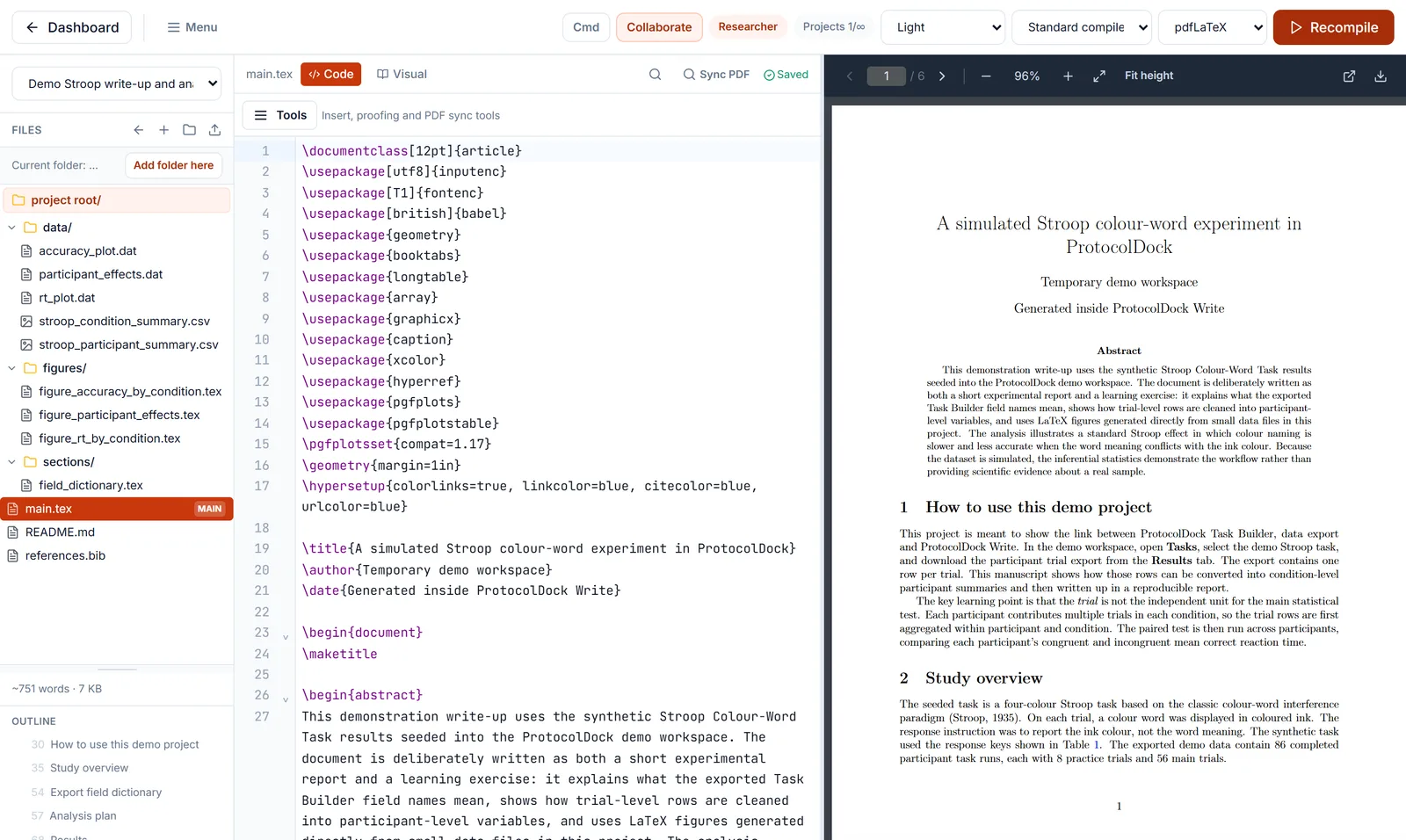Open the pdfLaTeX compiler dropdown
The height and width of the screenshot is (840, 1406).
(1213, 27)
